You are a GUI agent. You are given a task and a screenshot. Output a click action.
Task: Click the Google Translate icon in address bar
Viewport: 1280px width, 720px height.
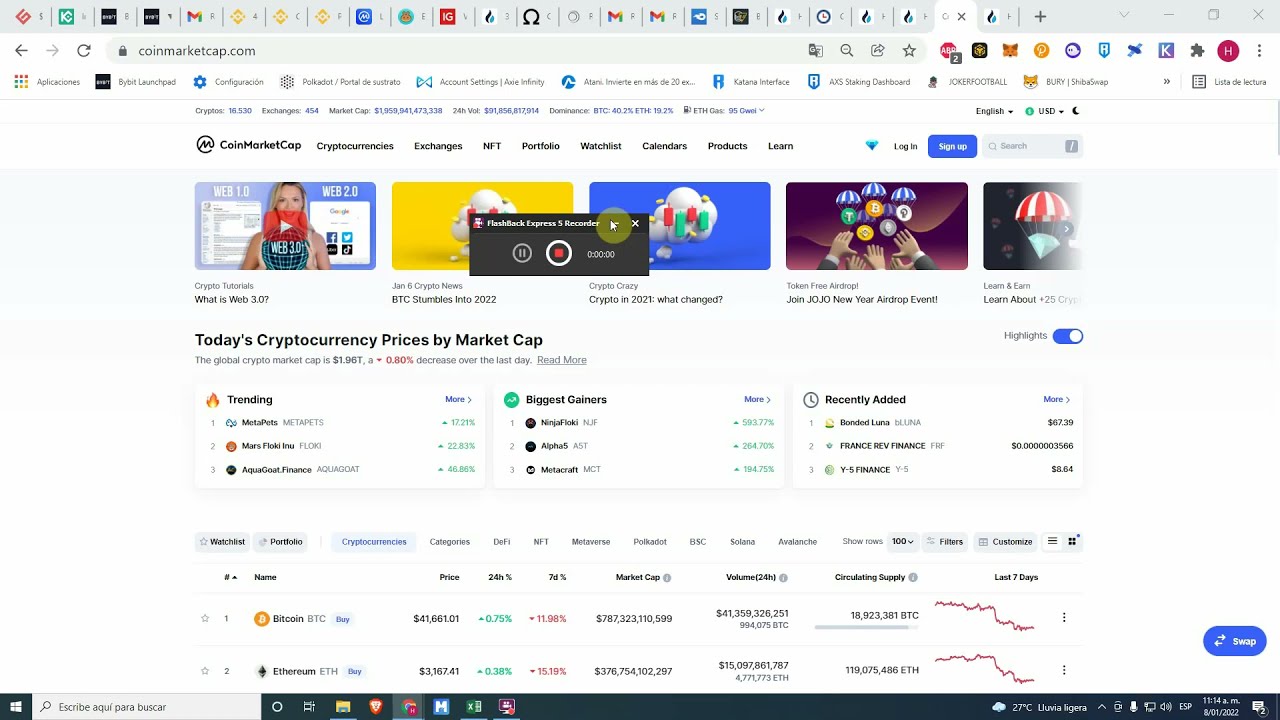[816, 50]
